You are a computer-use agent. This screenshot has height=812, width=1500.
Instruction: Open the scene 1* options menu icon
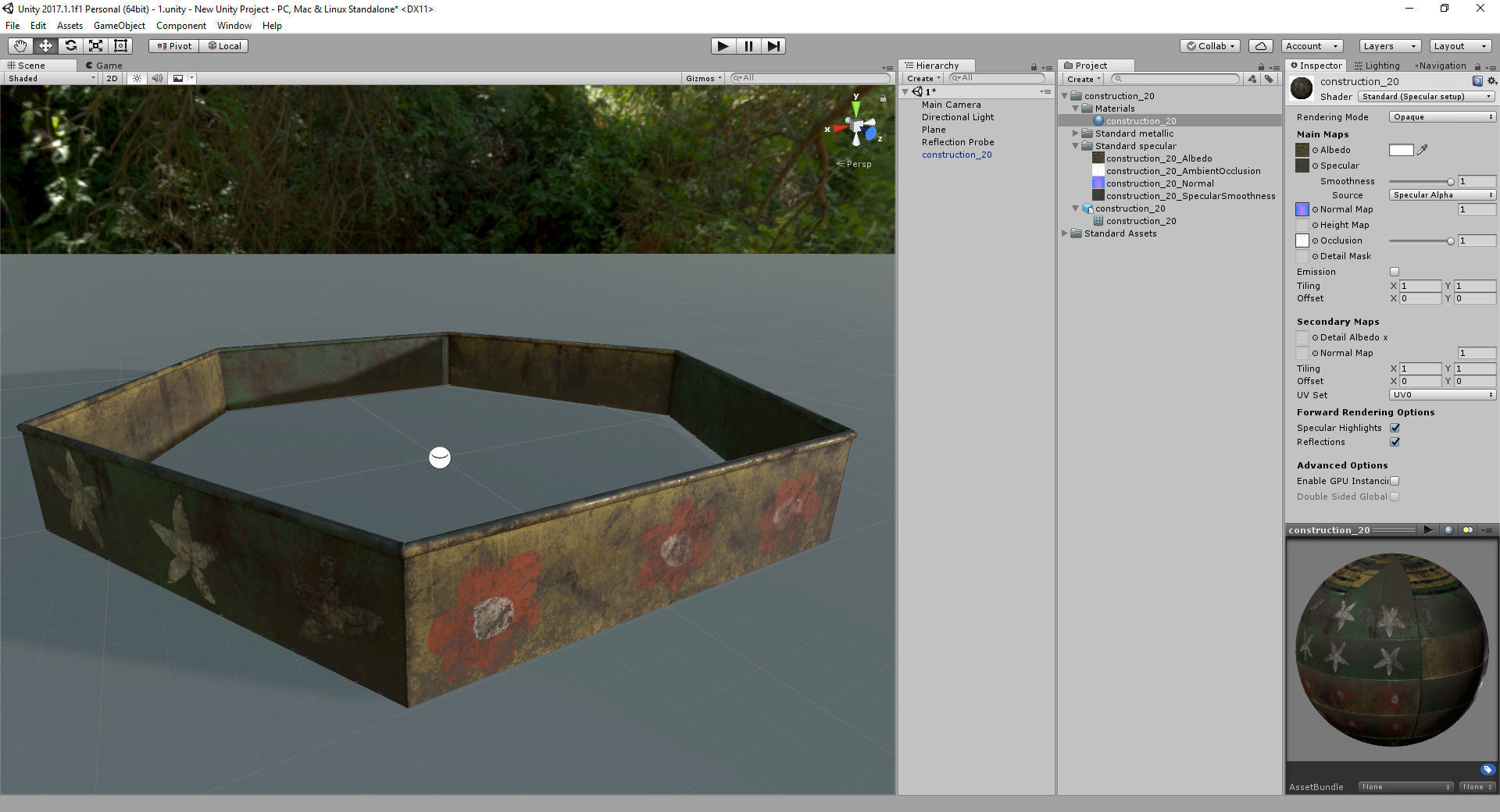point(1045,92)
